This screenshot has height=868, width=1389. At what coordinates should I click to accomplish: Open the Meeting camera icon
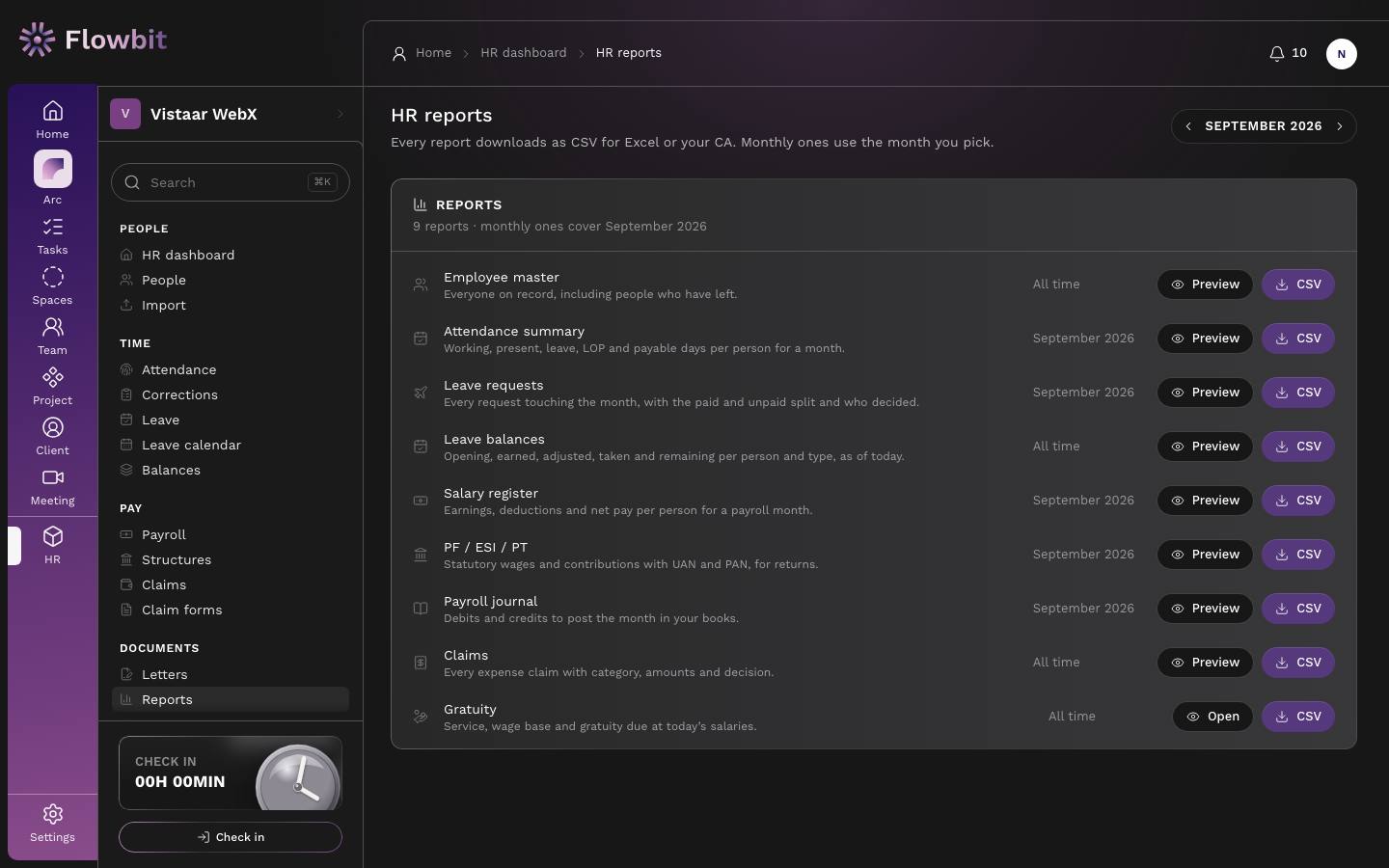[x=52, y=477]
